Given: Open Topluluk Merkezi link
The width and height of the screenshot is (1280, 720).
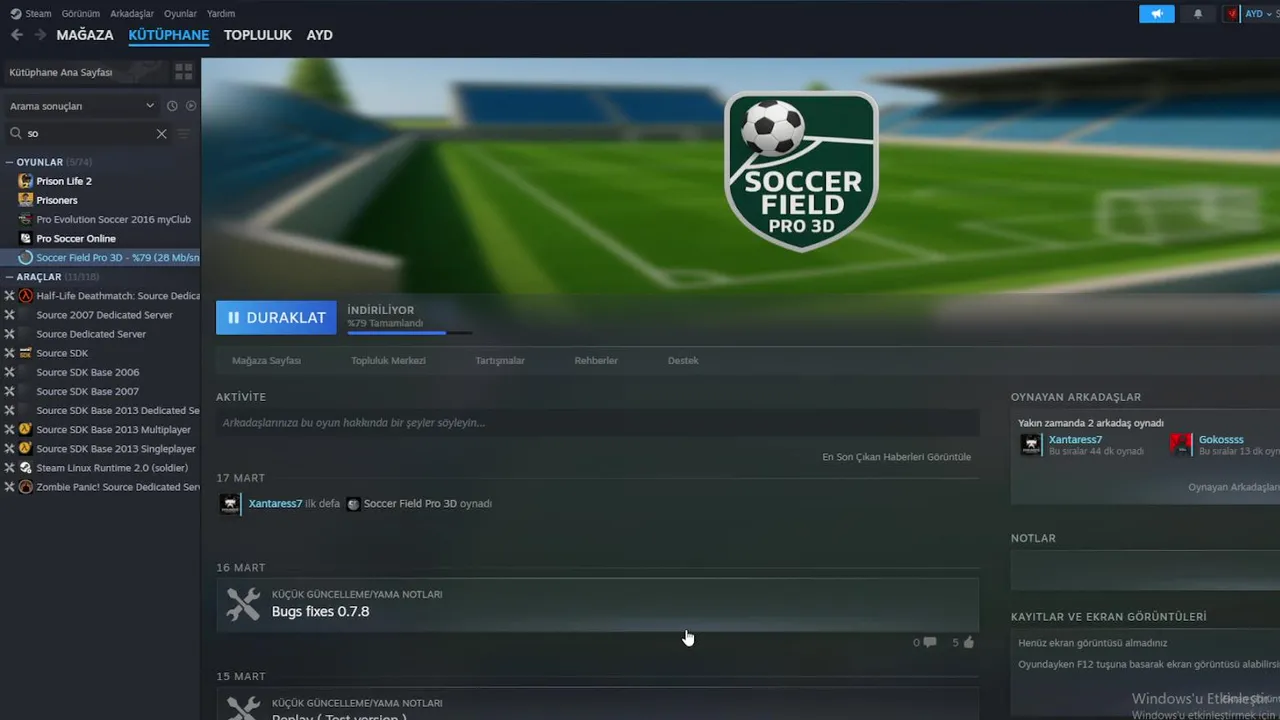Looking at the screenshot, I should [x=388, y=360].
